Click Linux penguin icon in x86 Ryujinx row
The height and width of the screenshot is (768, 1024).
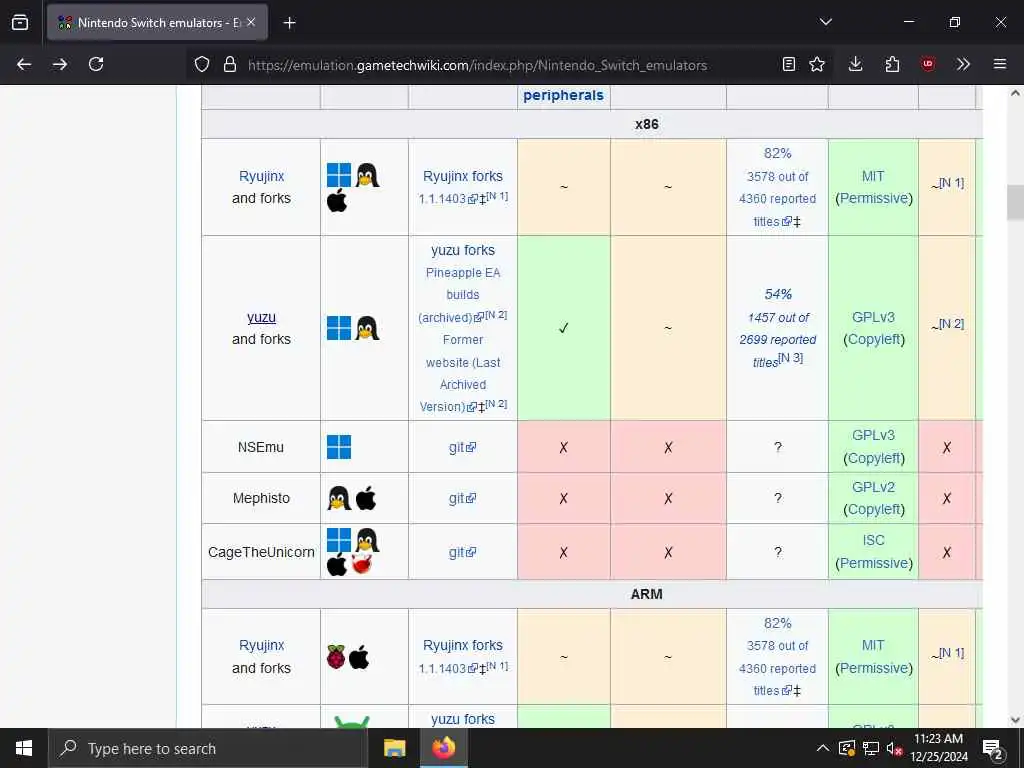click(x=368, y=175)
